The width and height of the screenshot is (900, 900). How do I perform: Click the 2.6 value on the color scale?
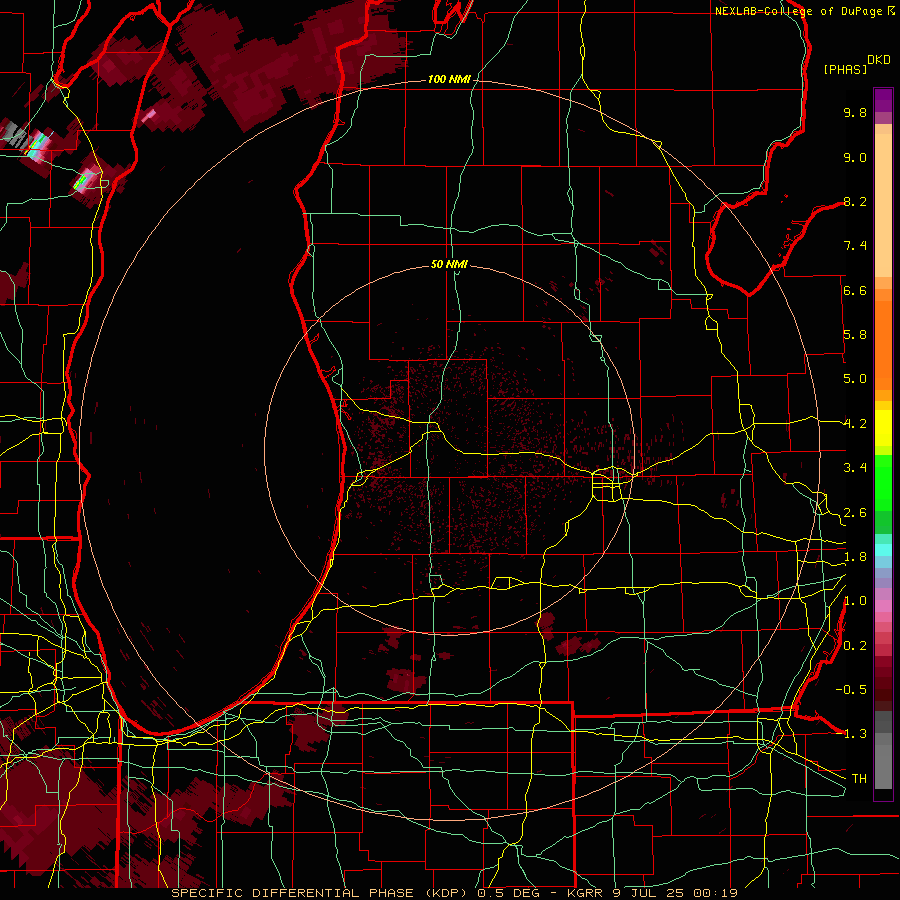(855, 513)
